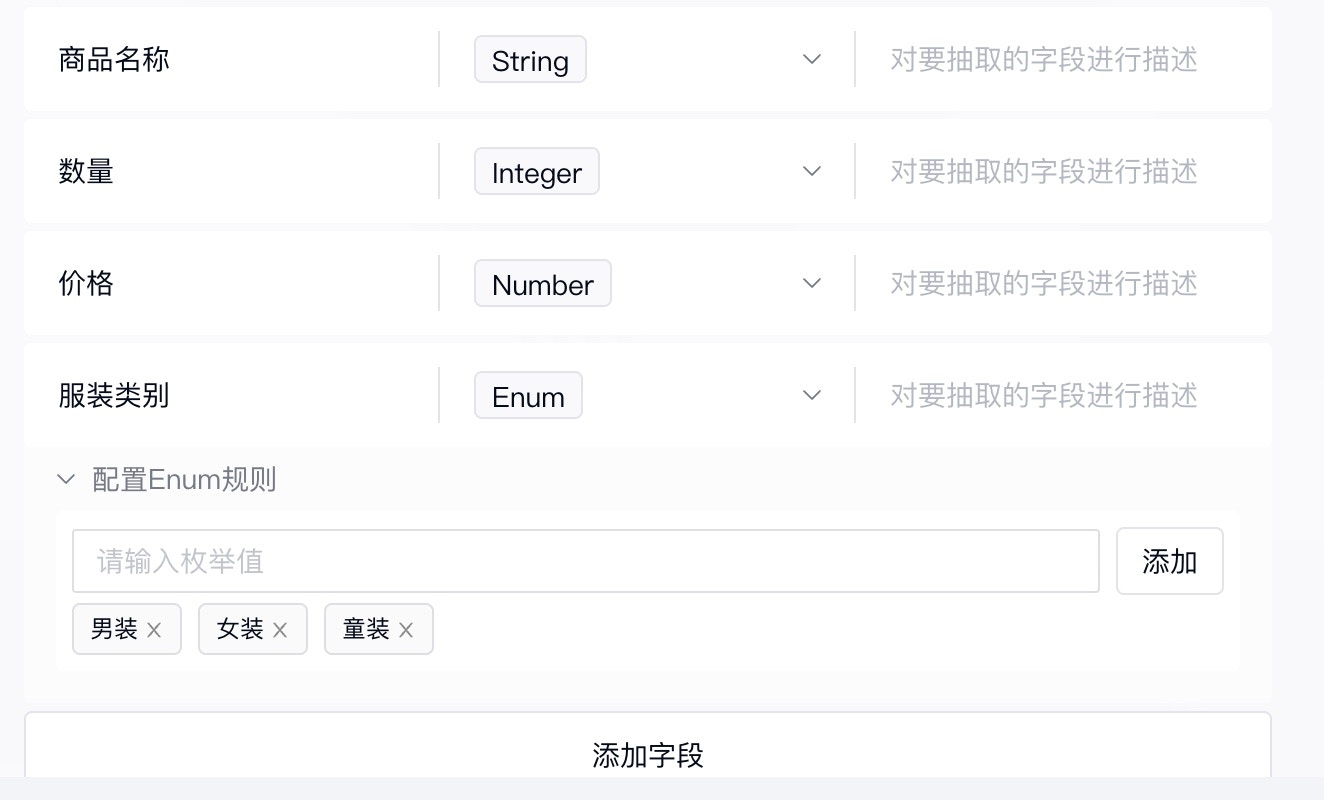The height and width of the screenshot is (800, 1324).
Task: Open the String type dropdown arrow
Action: click(812, 60)
